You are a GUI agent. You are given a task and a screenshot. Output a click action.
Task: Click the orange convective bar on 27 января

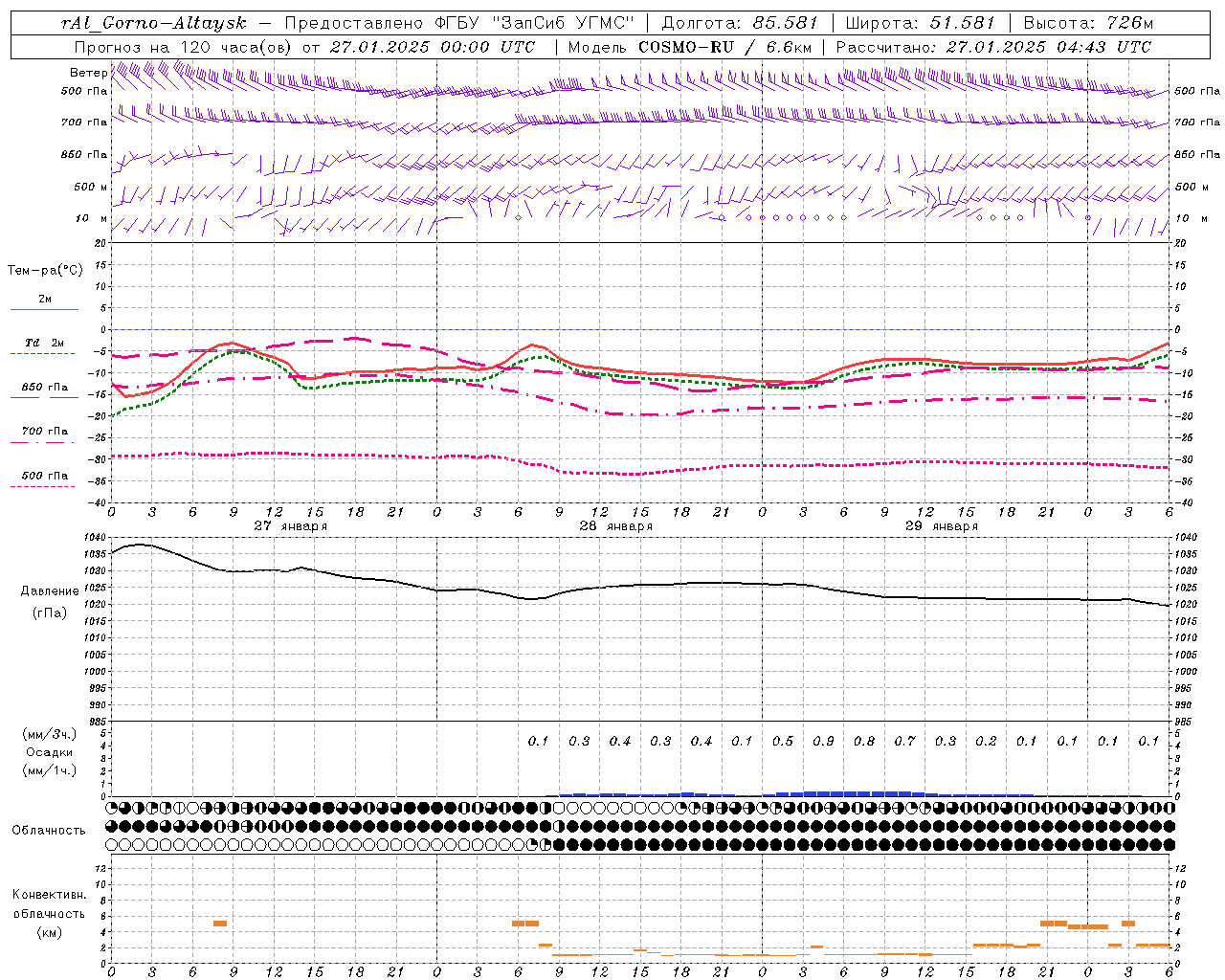[x=220, y=924]
